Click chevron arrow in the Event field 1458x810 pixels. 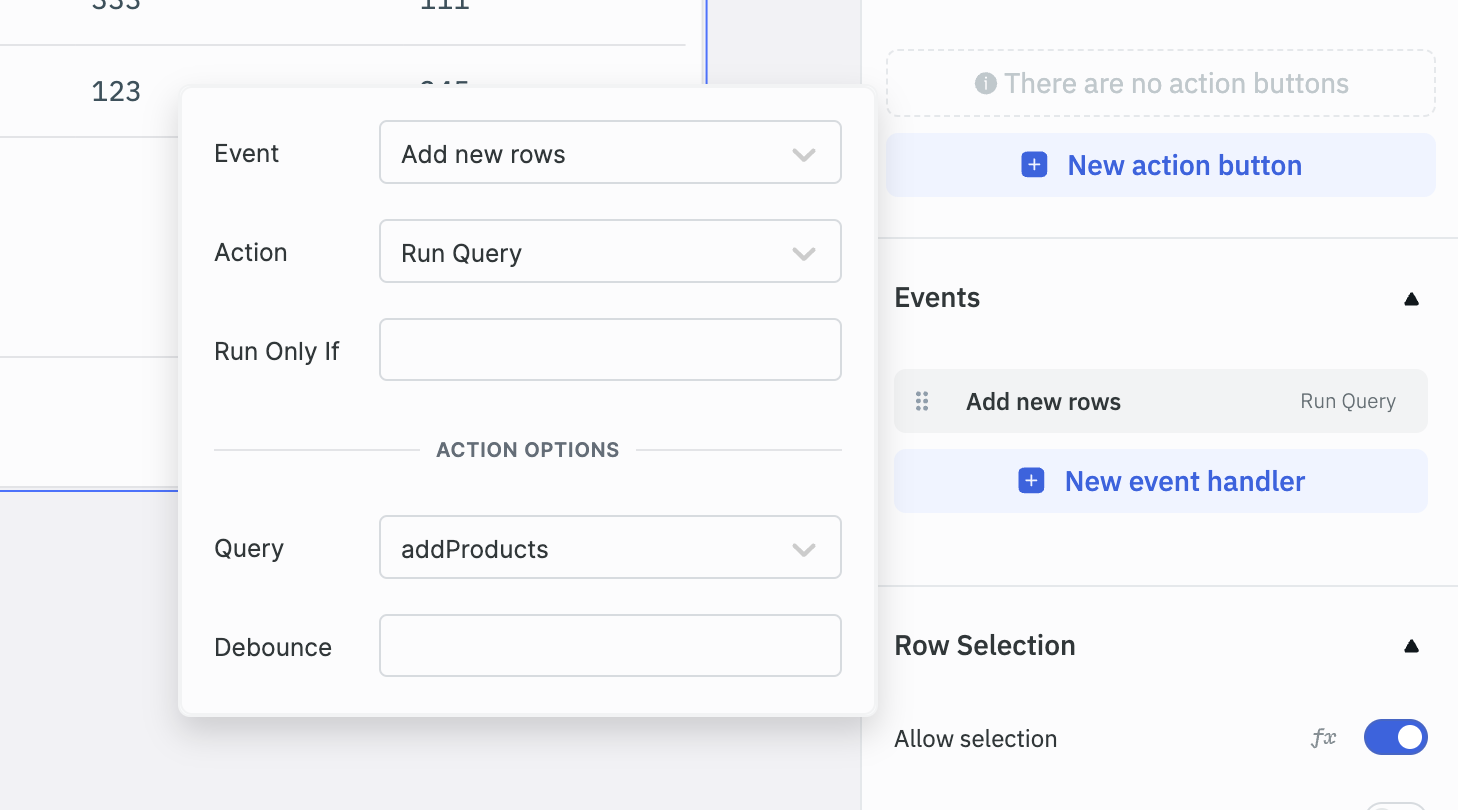804,154
